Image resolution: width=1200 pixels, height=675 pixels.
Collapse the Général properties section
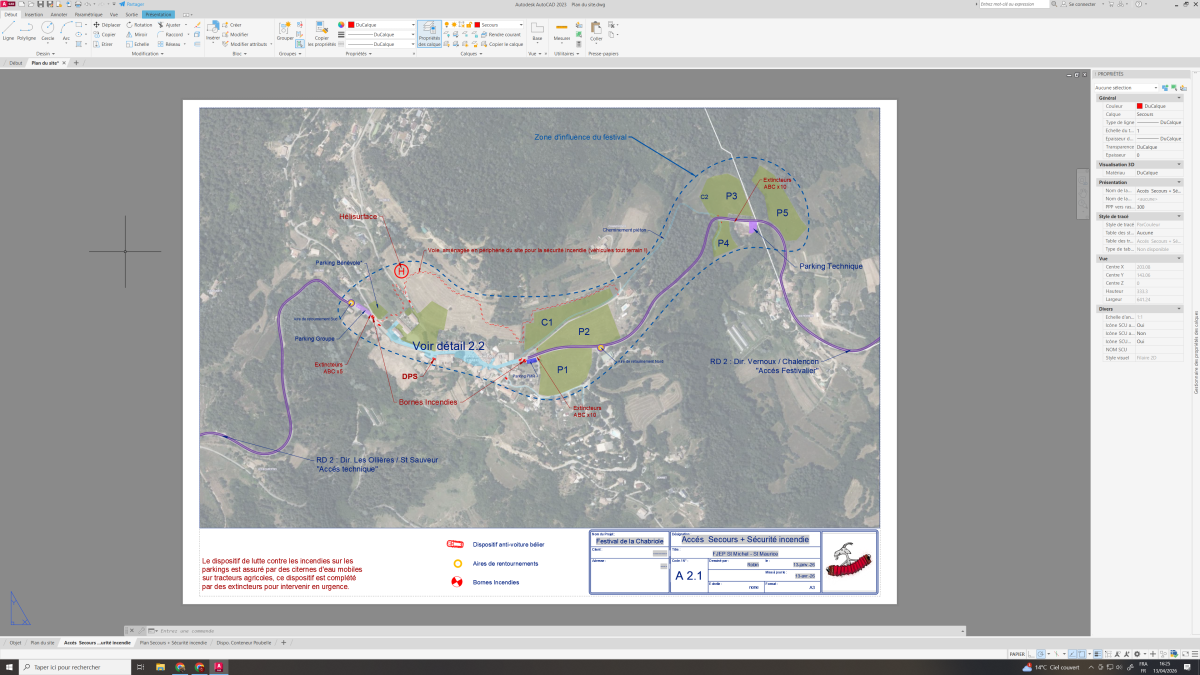(x=1179, y=98)
